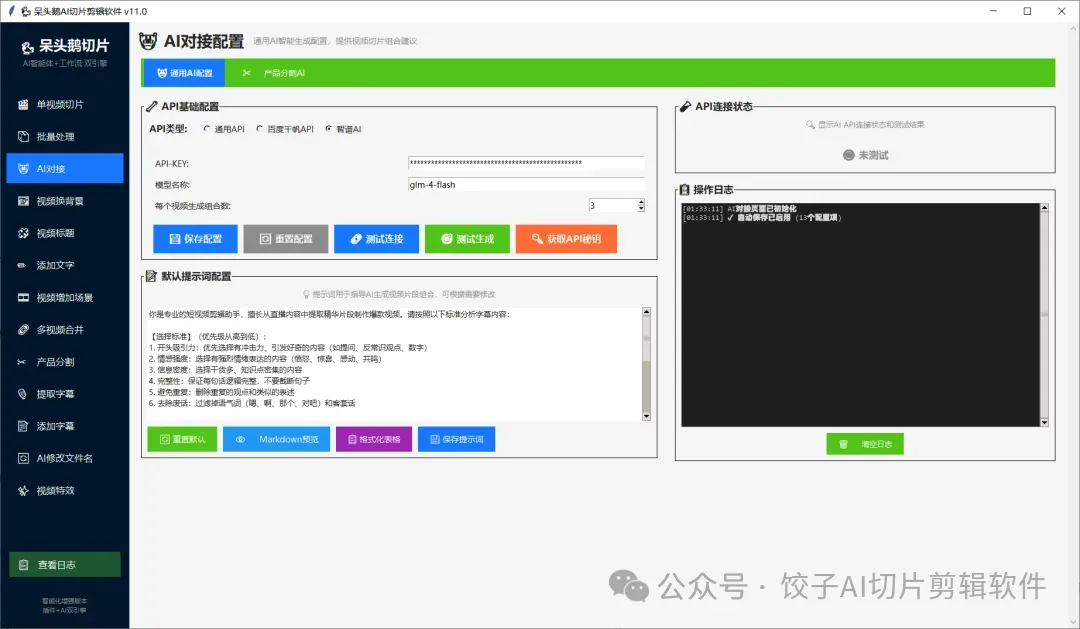Select the AI对接 sidebar item
1080x629 pixels.
coord(65,169)
